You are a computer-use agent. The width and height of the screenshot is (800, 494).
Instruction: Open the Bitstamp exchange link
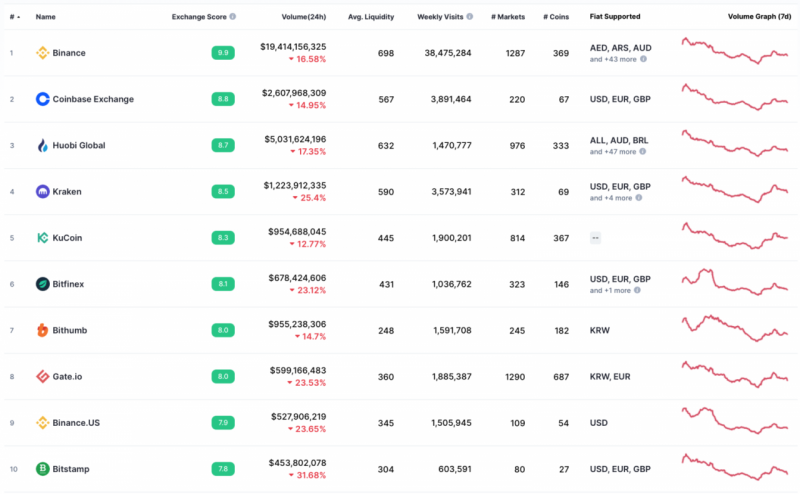(70, 468)
